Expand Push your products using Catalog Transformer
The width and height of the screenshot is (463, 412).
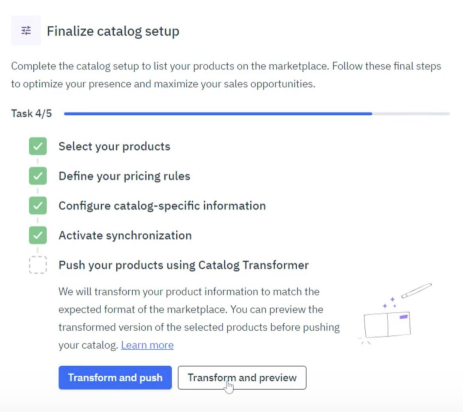(x=184, y=265)
